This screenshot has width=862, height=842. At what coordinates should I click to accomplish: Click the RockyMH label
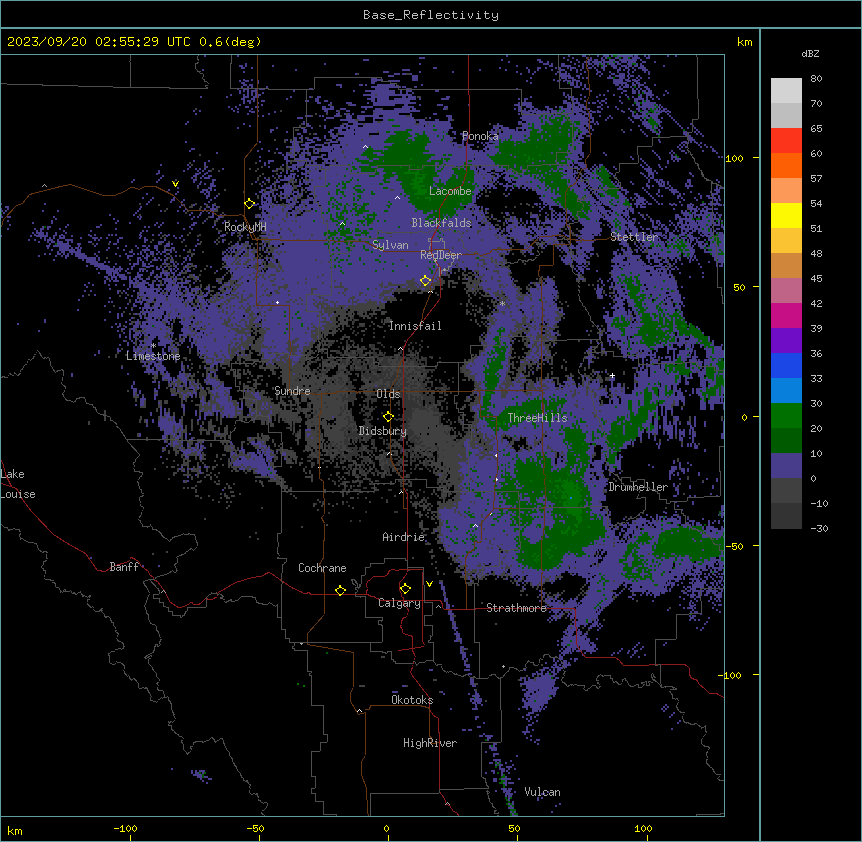coord(245,227)
